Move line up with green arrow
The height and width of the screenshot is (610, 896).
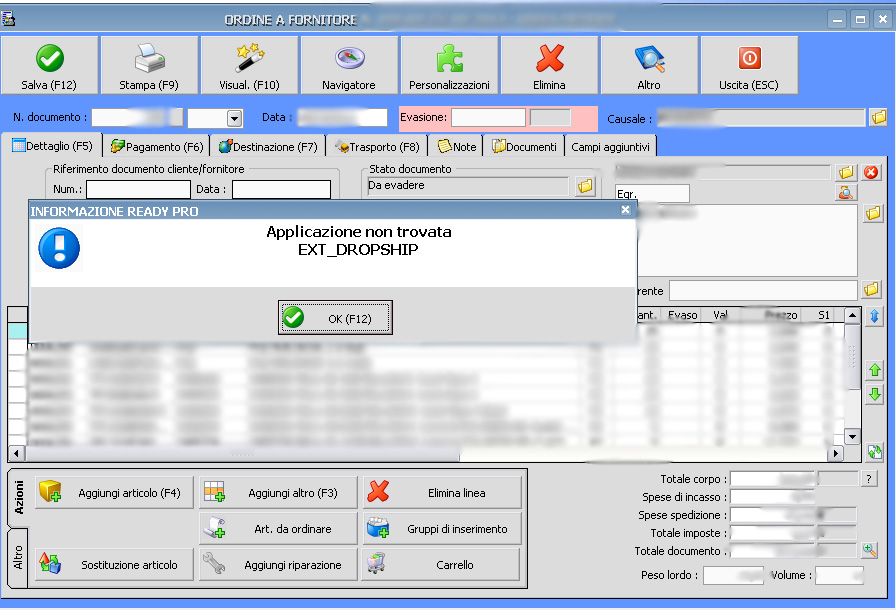click(x=875, y=370)
